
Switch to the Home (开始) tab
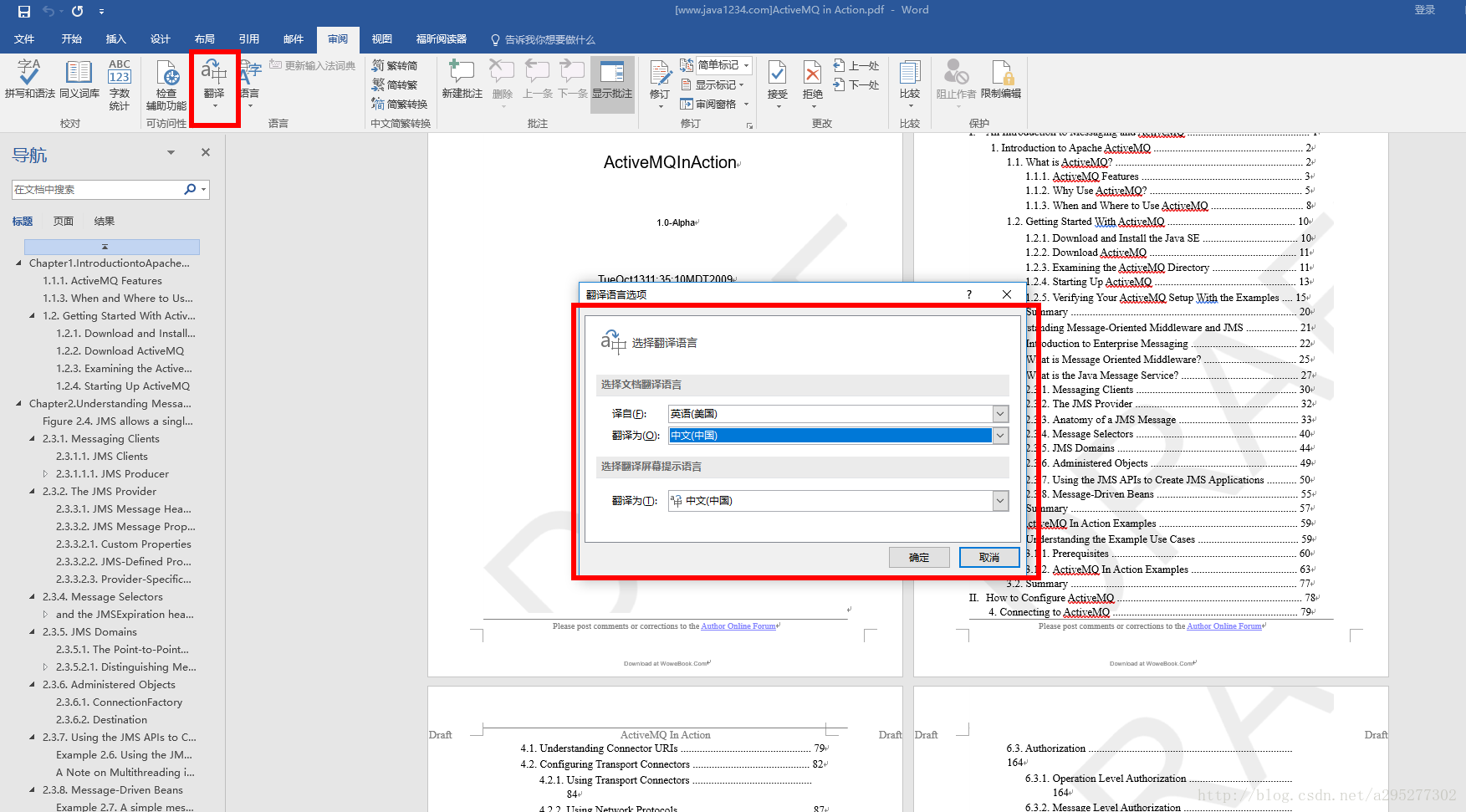[x=71, y=39]
